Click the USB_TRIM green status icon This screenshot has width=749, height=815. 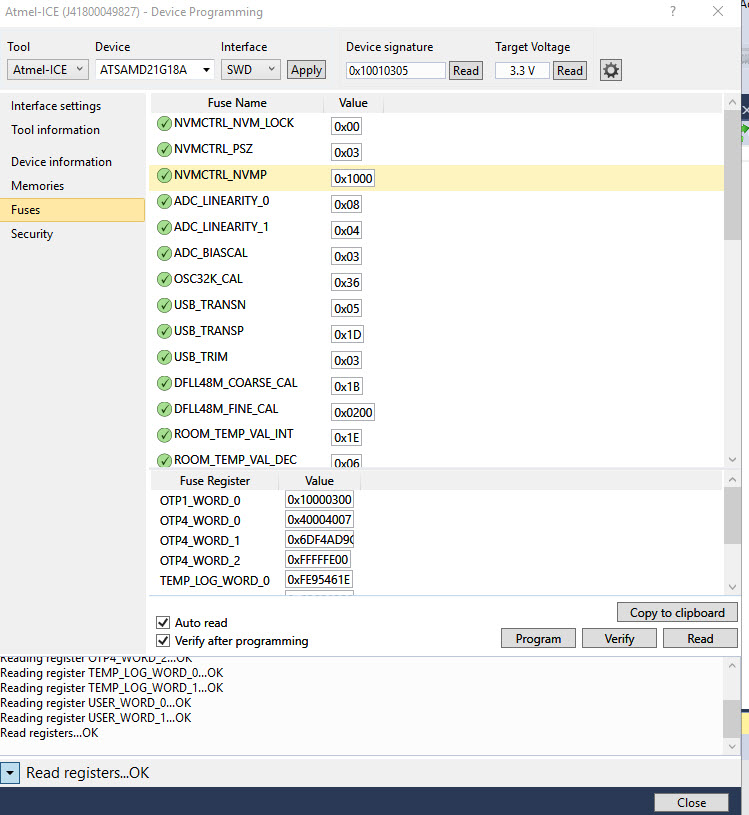click(164, 358)
